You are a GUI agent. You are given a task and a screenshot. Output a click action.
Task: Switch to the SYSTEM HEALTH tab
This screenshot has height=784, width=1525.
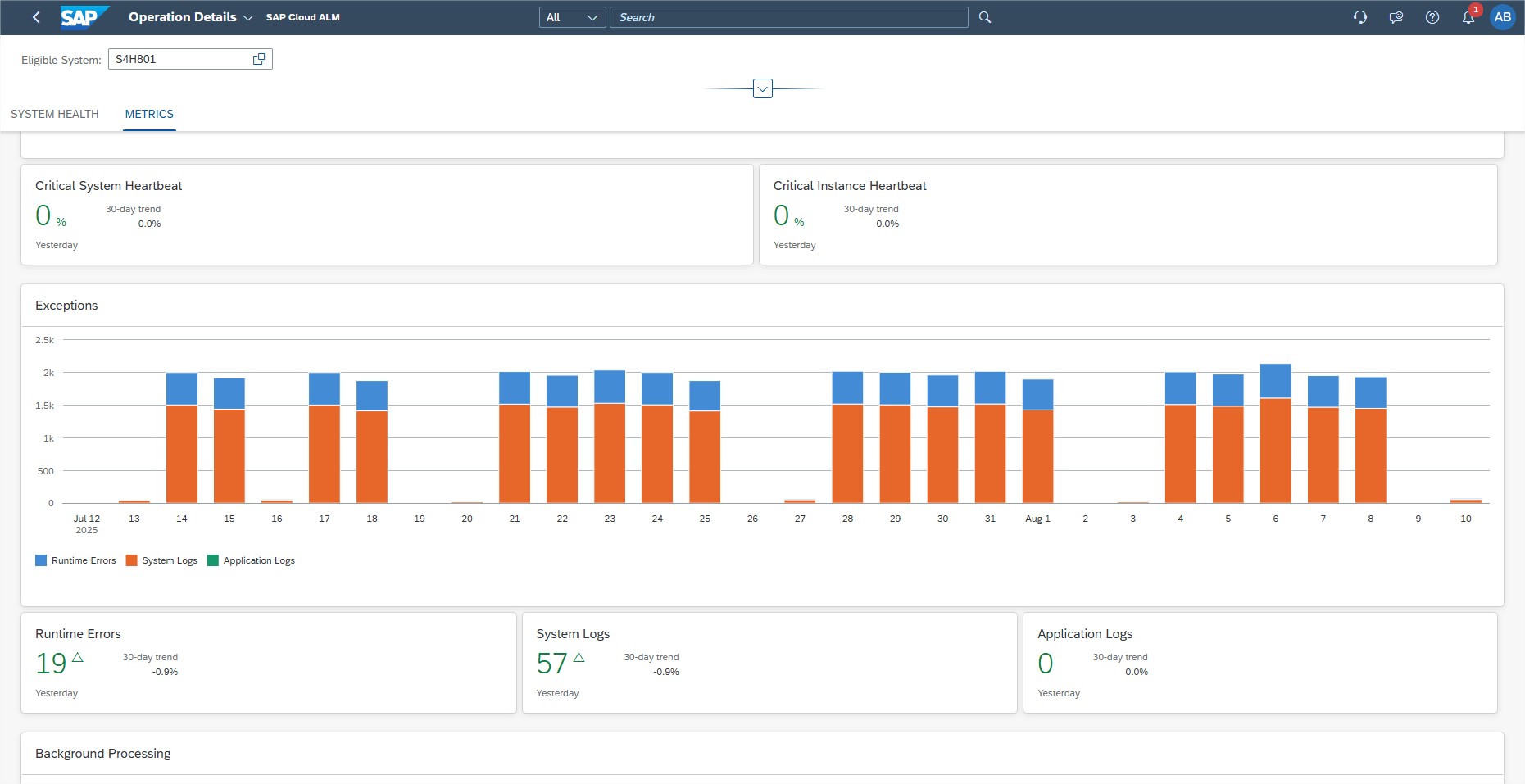(x=55, y=114)
